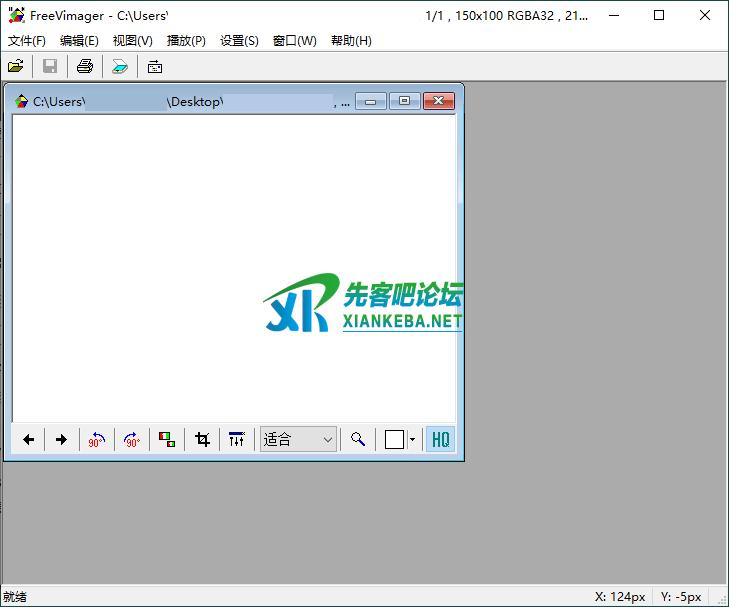Open the 适合 zoom-fit dropdown
729x607 pixels.
(x=298, y=439)
